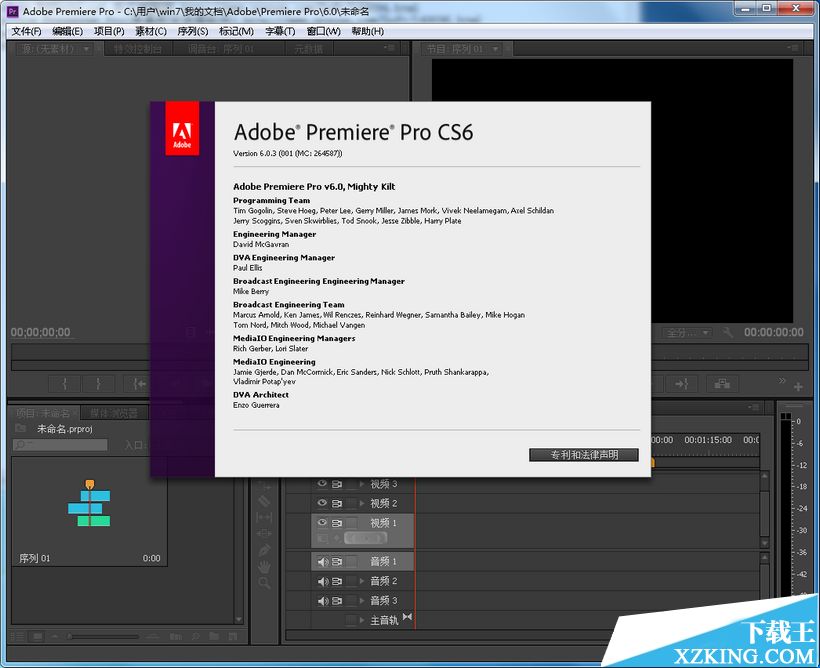This screenshot has height=668, width=820.
Task: Switch to the 媒体浏览器 tab
Action: coord(114,413)
